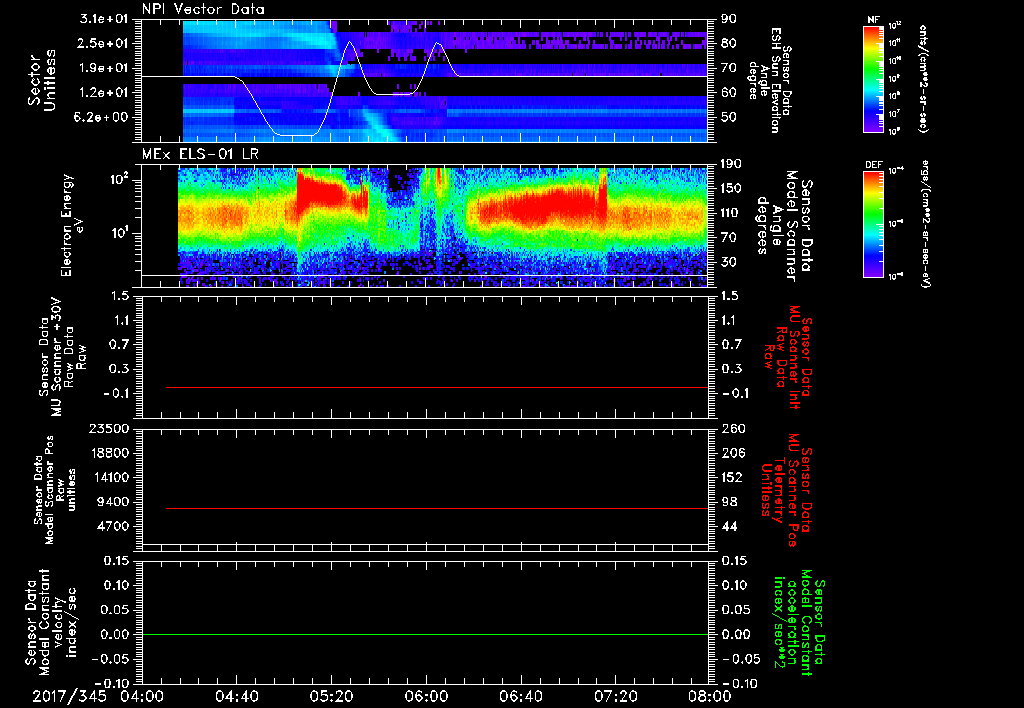This screenshot has height=708, width=1024.
Task: Click the "3.1e+01" sector tick label
Action: pos(104,19)
